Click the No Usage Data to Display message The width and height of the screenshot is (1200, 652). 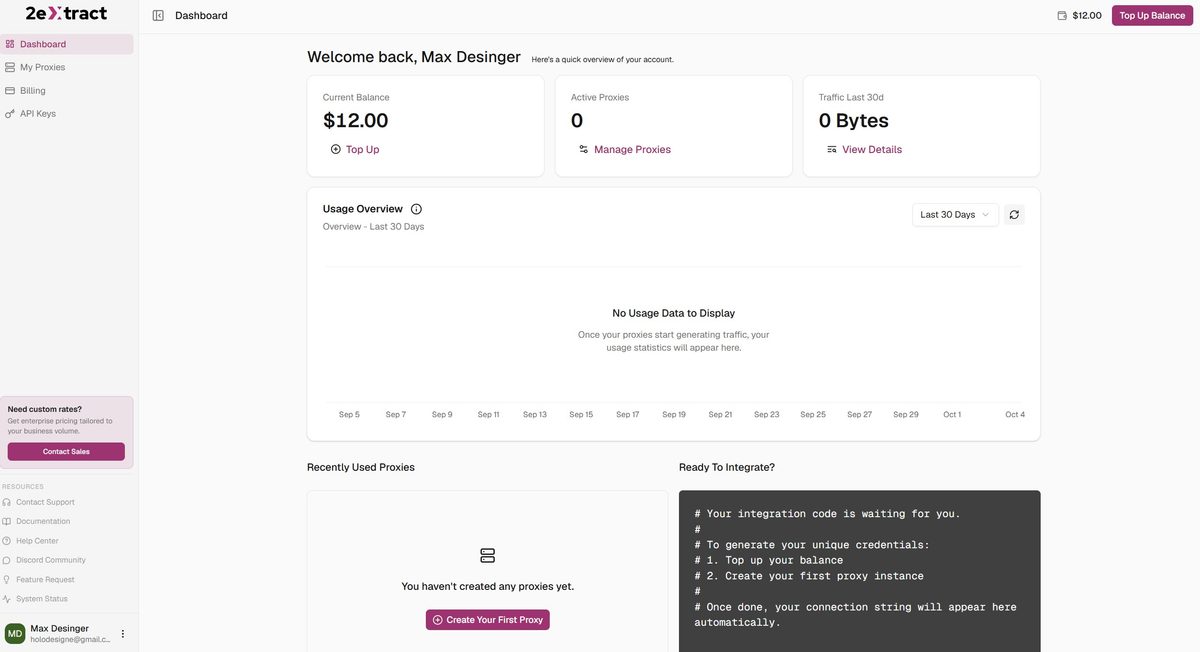tap(674, 313)
